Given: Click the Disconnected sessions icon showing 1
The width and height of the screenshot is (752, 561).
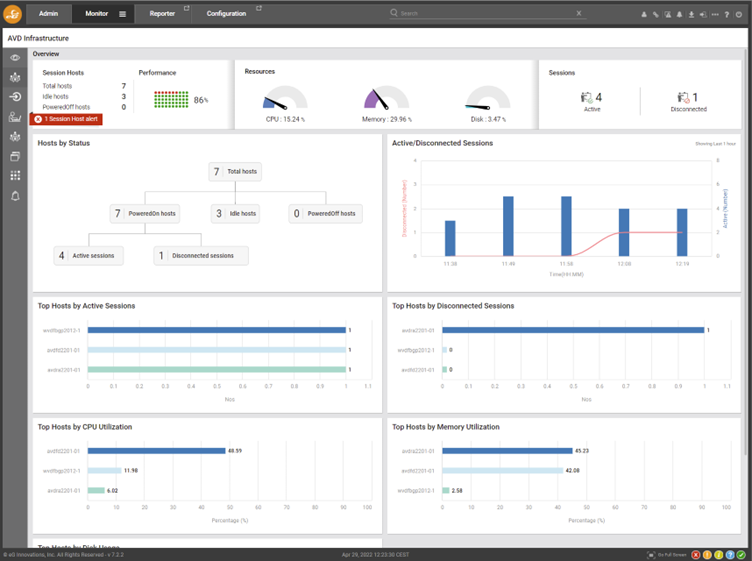Looking at the screenshot, I should pyautogui.click(x=683, y=97).
